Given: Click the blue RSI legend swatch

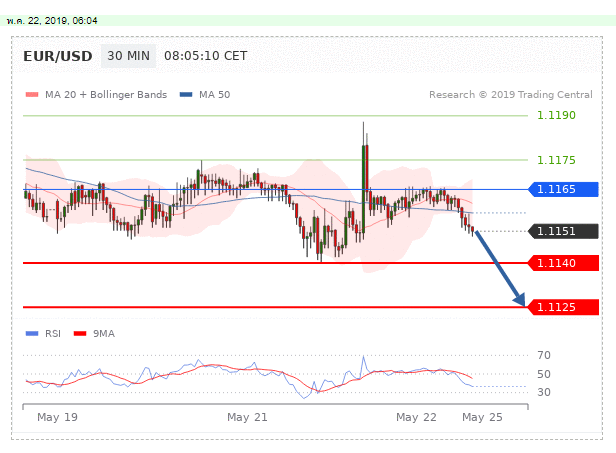Looking at the screenshot, I should (x=32, y=334).
